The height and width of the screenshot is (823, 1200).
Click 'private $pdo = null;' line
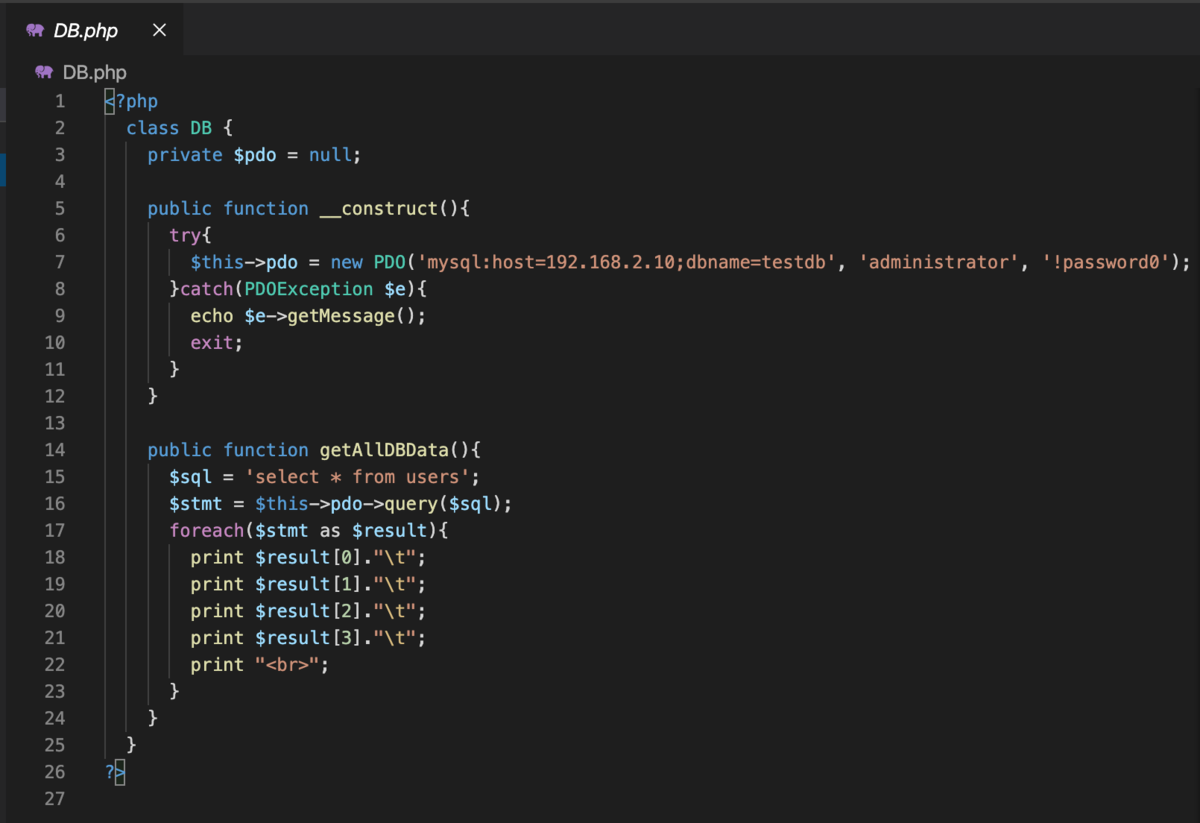click(x=254, y=155)
